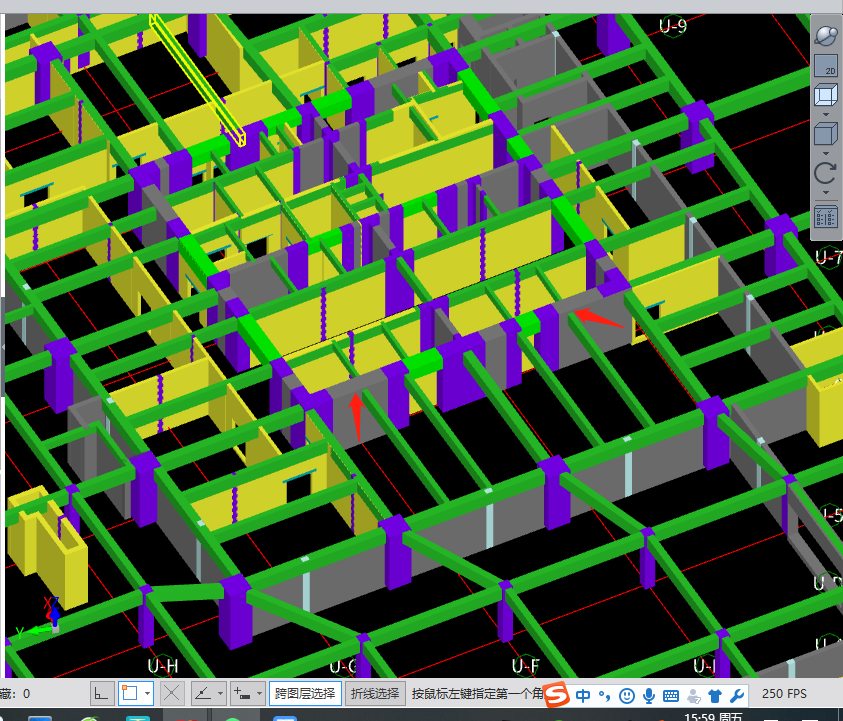Click the U-H grid axis label
This screenshot has width=843, height=721.
163,667
